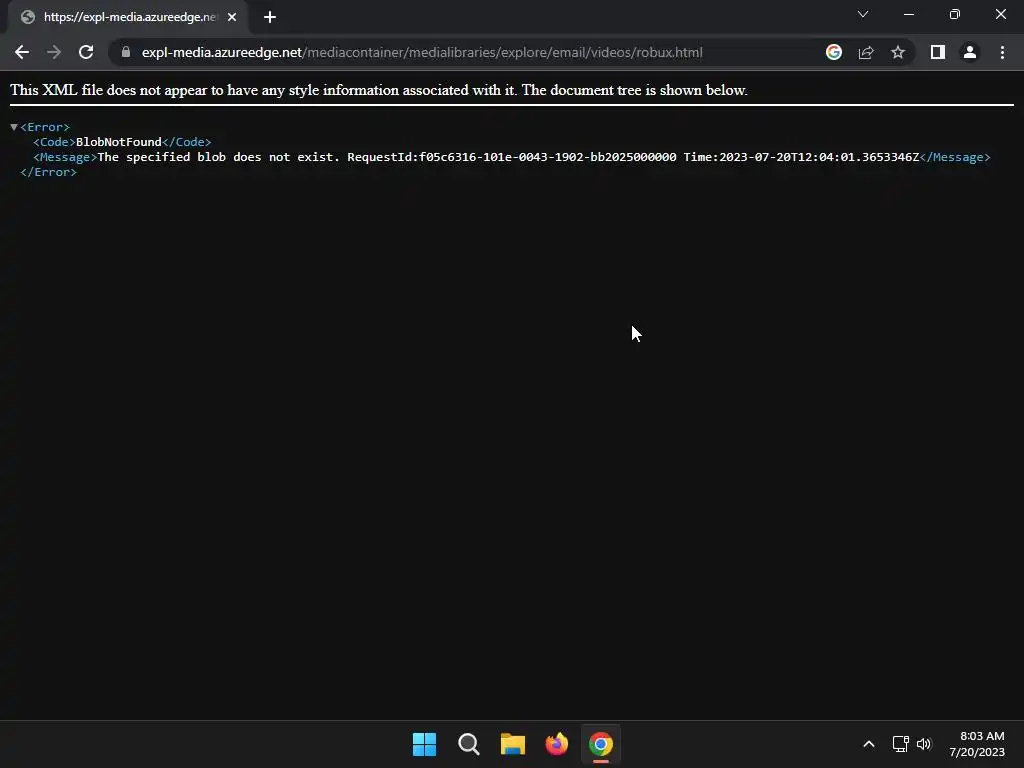This screenshot has height=768, width=1024.
Task: Bookmark this page with the star
Action: 898,52
